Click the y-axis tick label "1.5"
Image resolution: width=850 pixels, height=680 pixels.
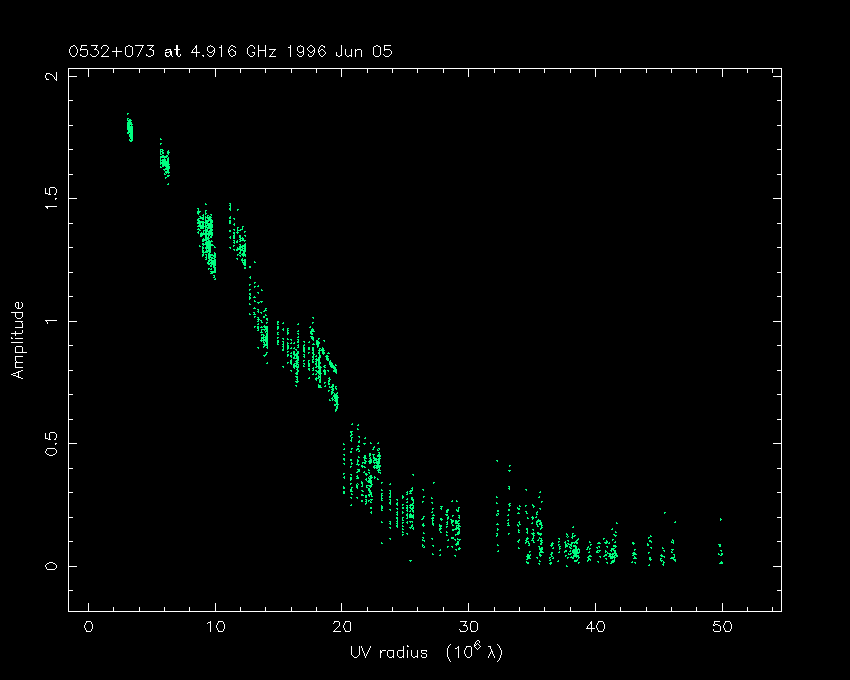pyautogui.click(x=50, y=199)
